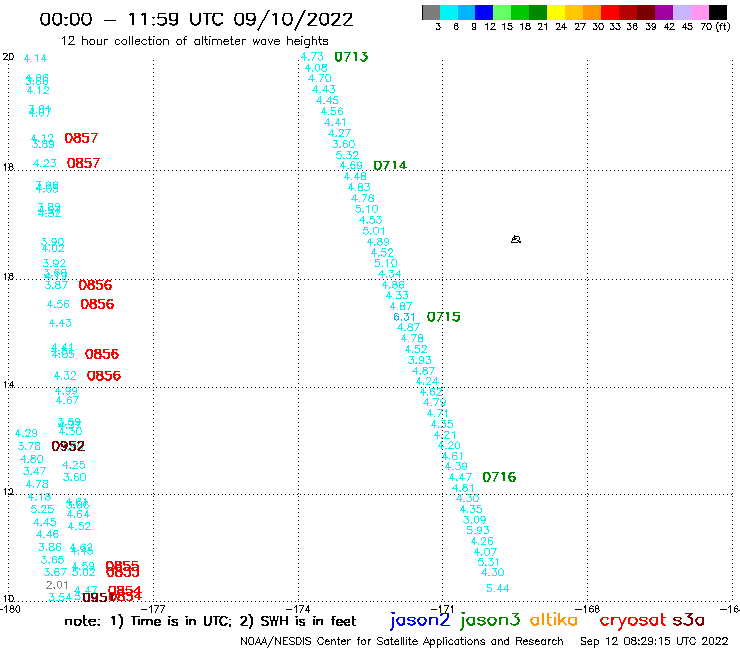Screen dimensions: 740x650
Task: Click the 5.93 wave height value
Action: pos(478,530)
